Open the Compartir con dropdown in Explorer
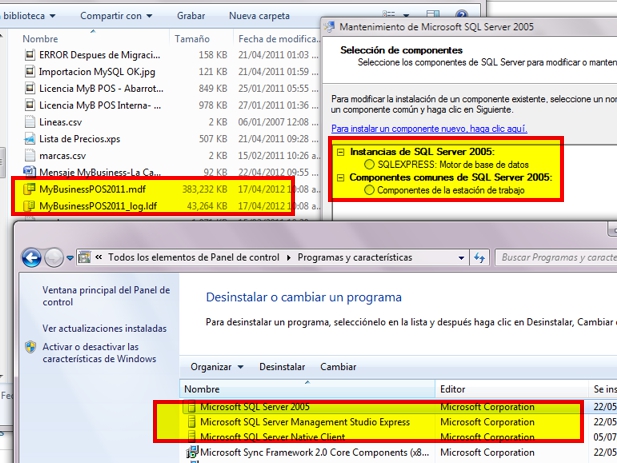The width and height of the screenshot is (617, 463). [116, 16]
